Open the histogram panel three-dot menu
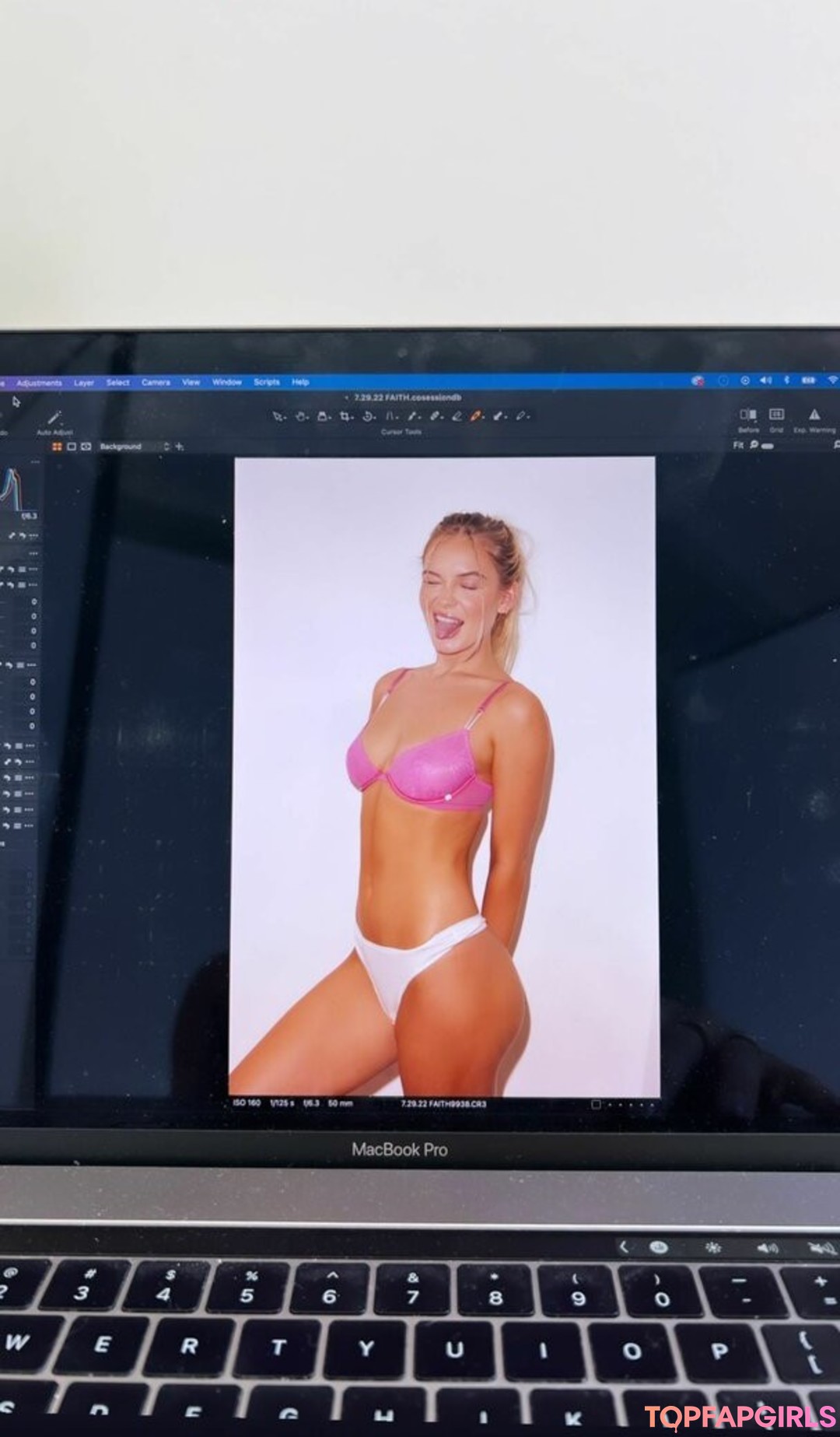Image resolution: width=840 pixels, height=1437 pixels. click(x=33, y=463)
